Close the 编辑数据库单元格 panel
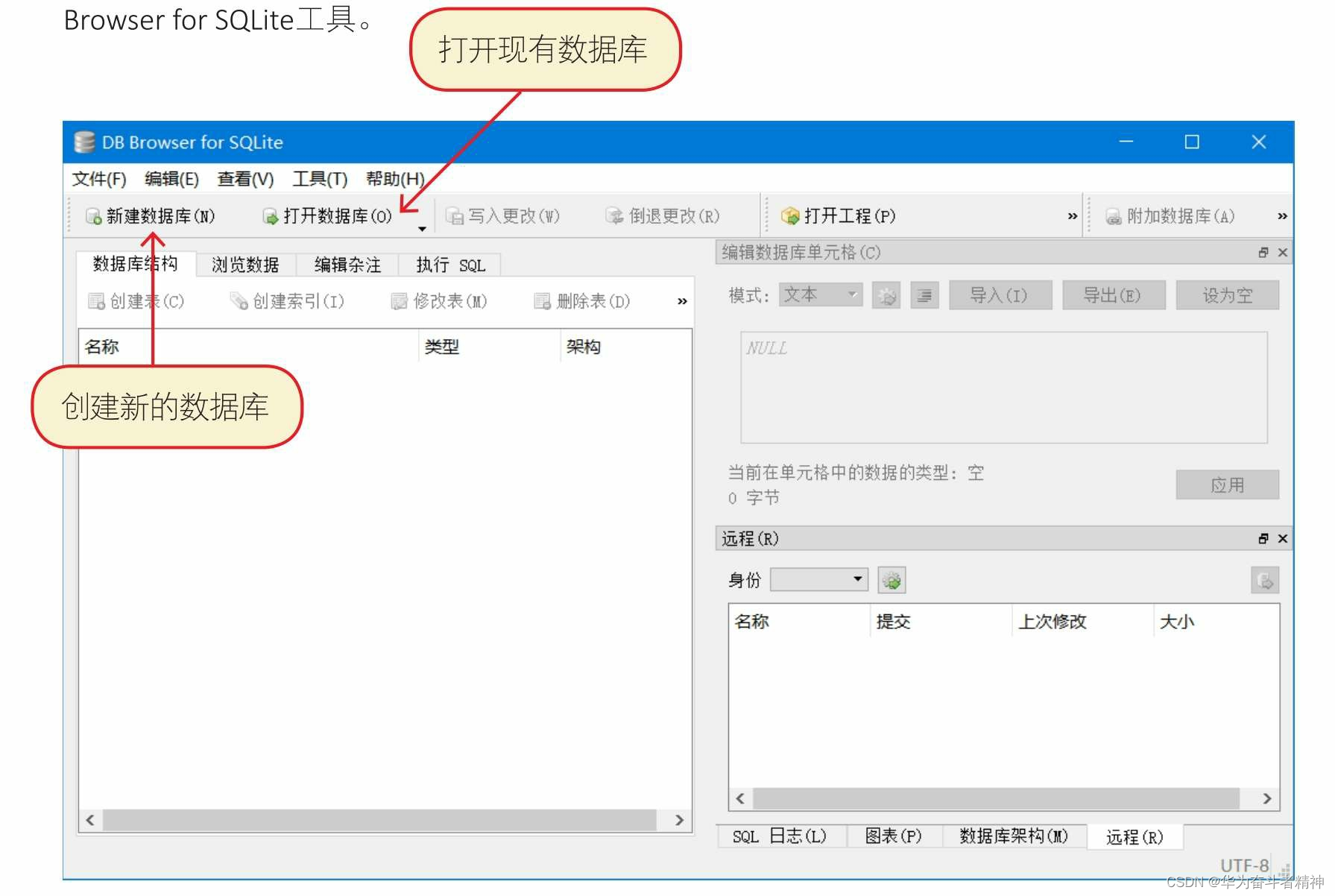Screen dimensions: 1335x896 point(1283,253)
